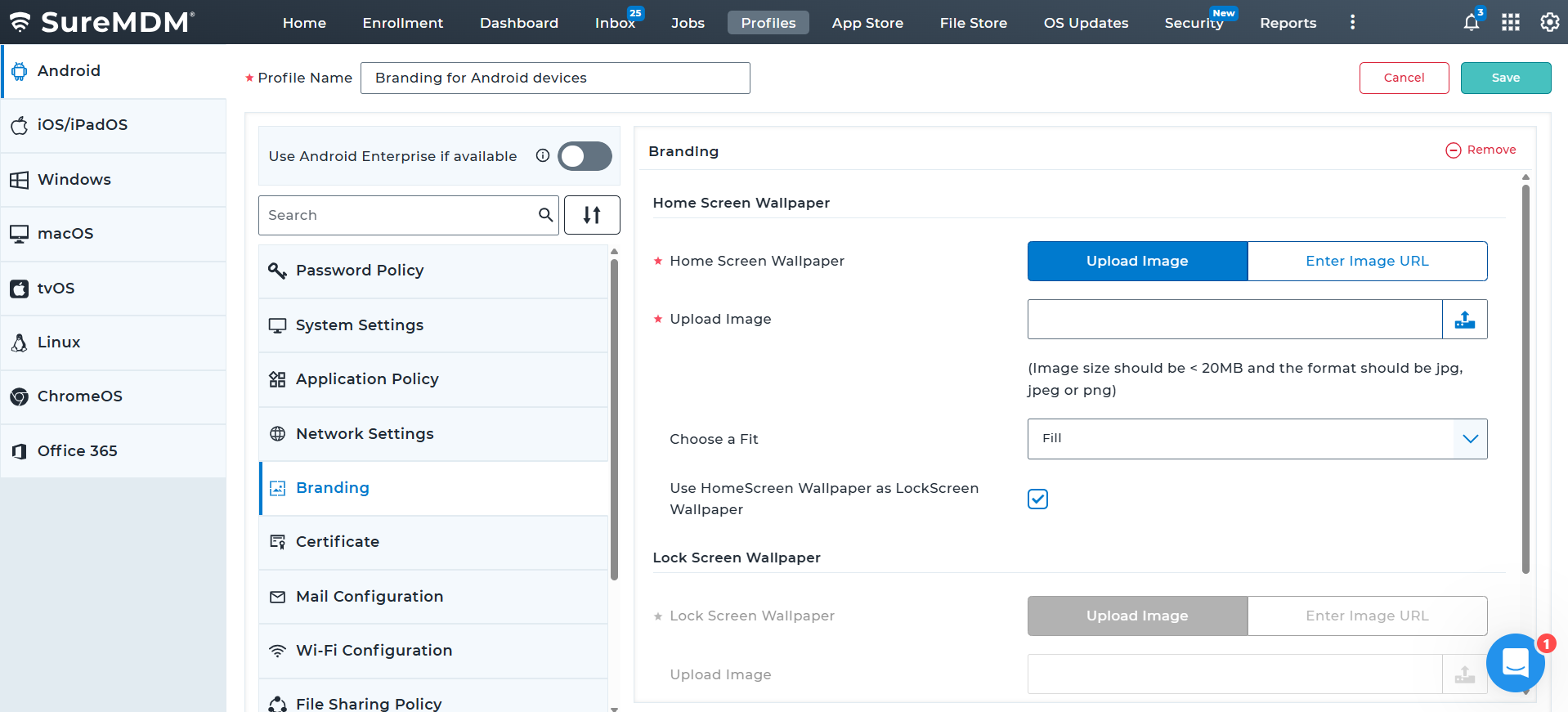Click the sort arrows icon beside search

(592, 215)
